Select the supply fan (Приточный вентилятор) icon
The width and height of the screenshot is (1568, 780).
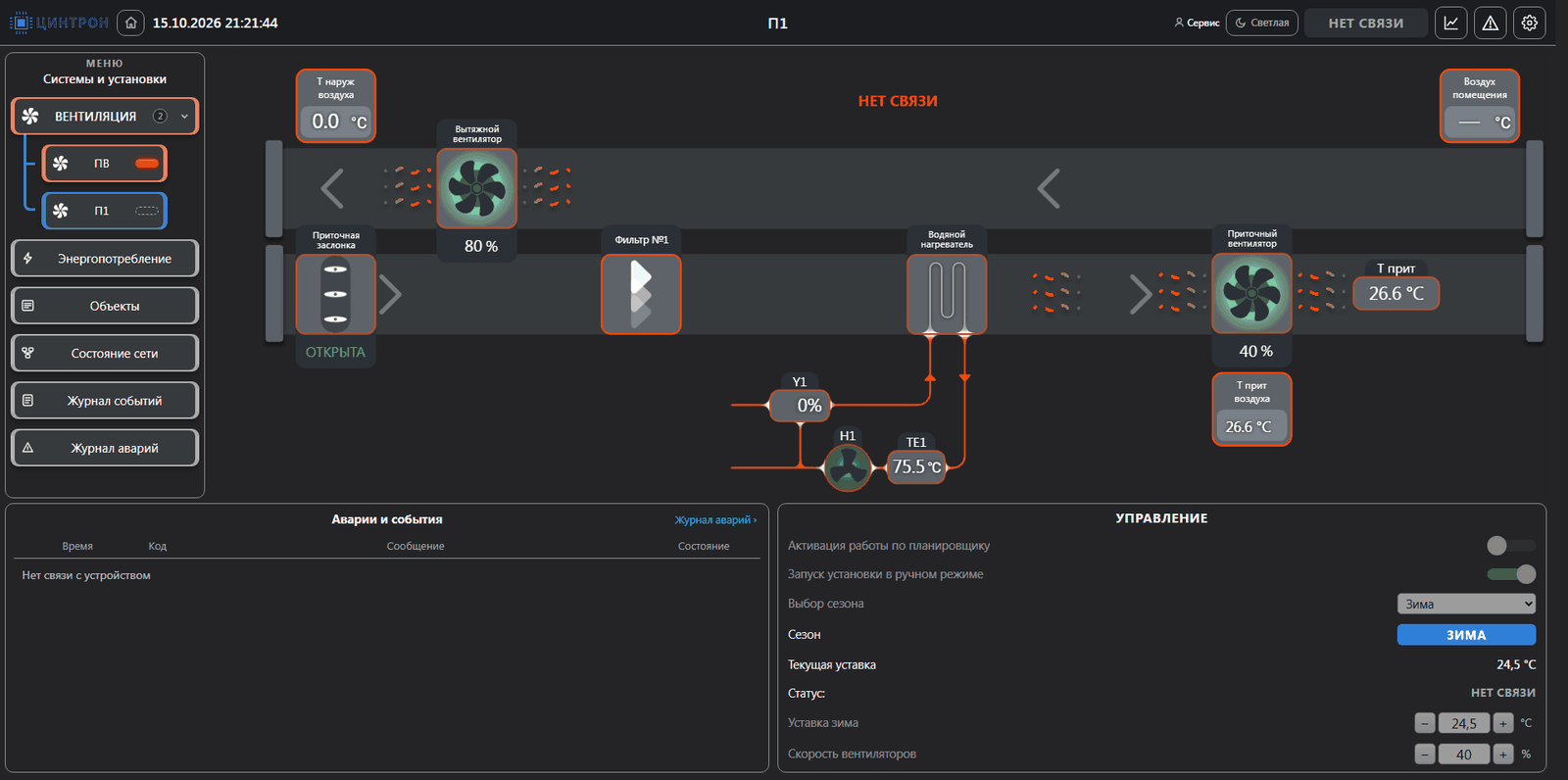point(1251,294)
